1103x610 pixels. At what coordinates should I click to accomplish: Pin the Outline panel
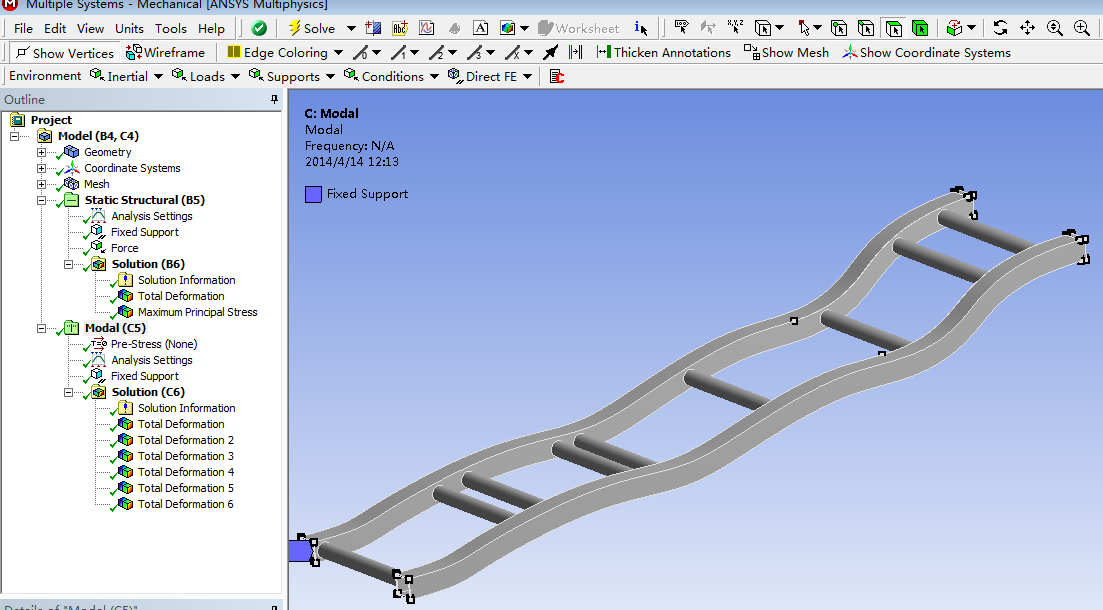pos(274,100)
